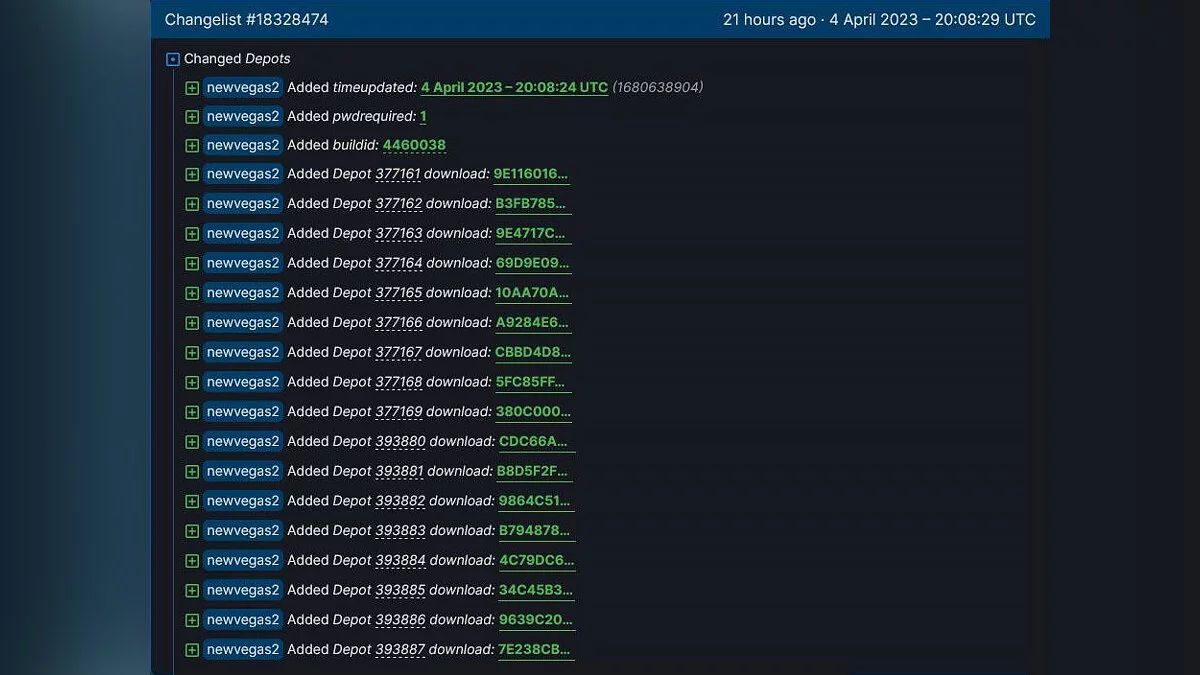This screenshot has width=1200, height=675.
Task: Click plus icon on Depot 377168 row
Action: (x=192, y=382)
